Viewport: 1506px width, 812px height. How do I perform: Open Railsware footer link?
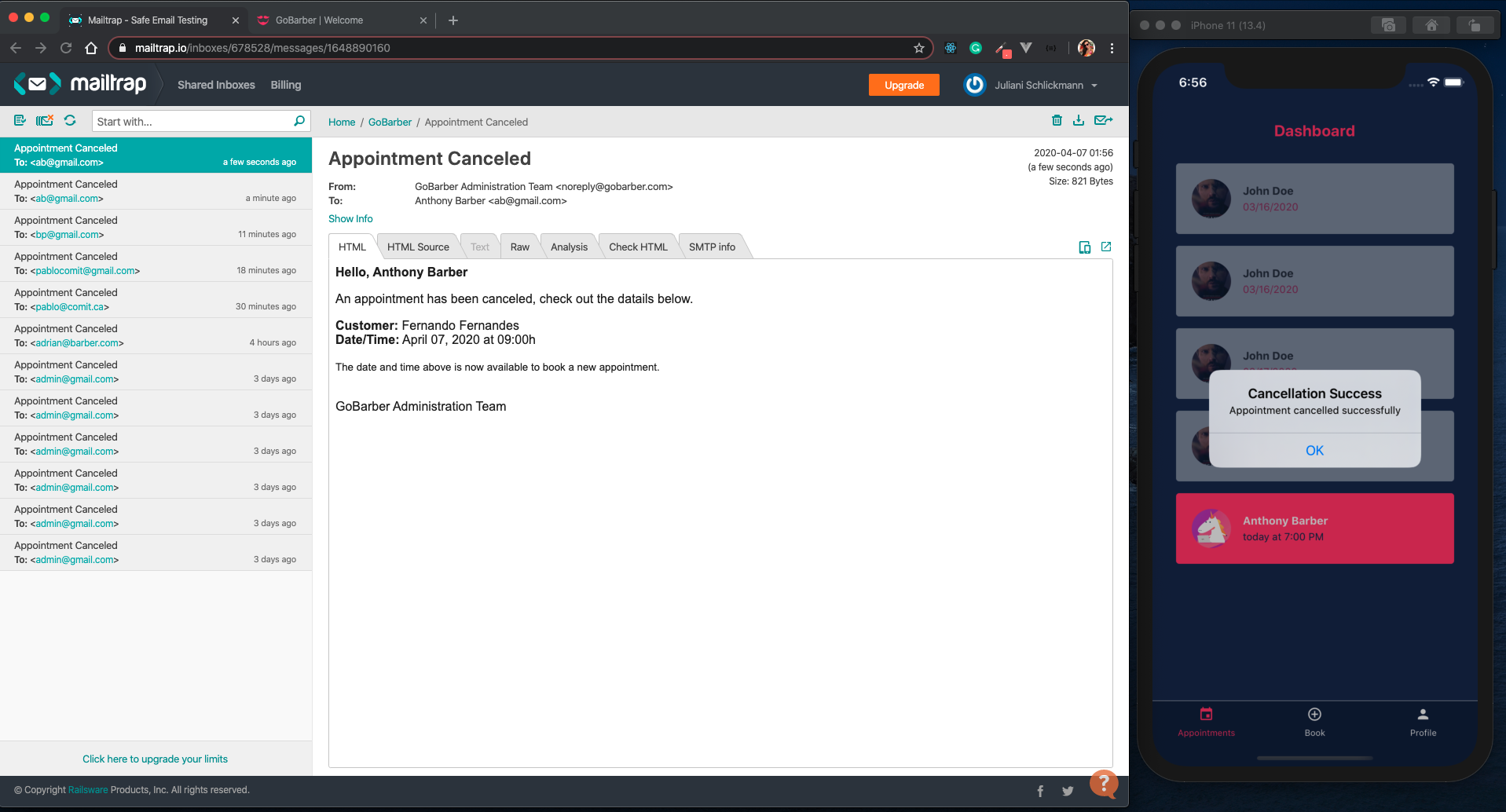(x=88, y=790)
